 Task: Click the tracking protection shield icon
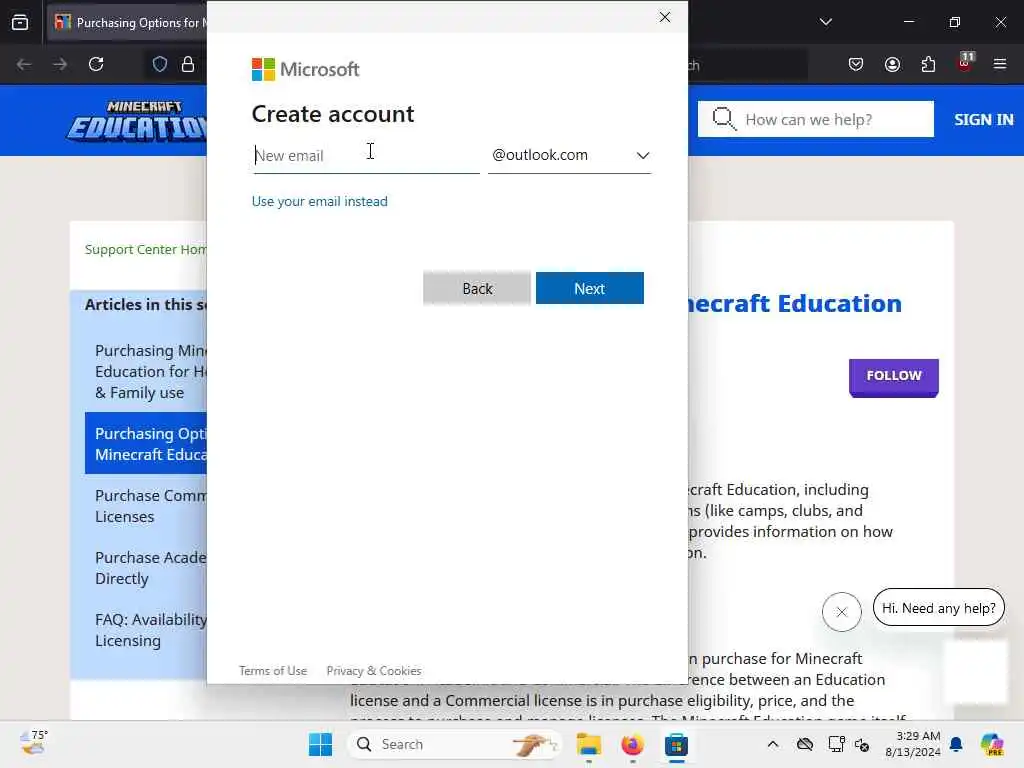point(160,64)
